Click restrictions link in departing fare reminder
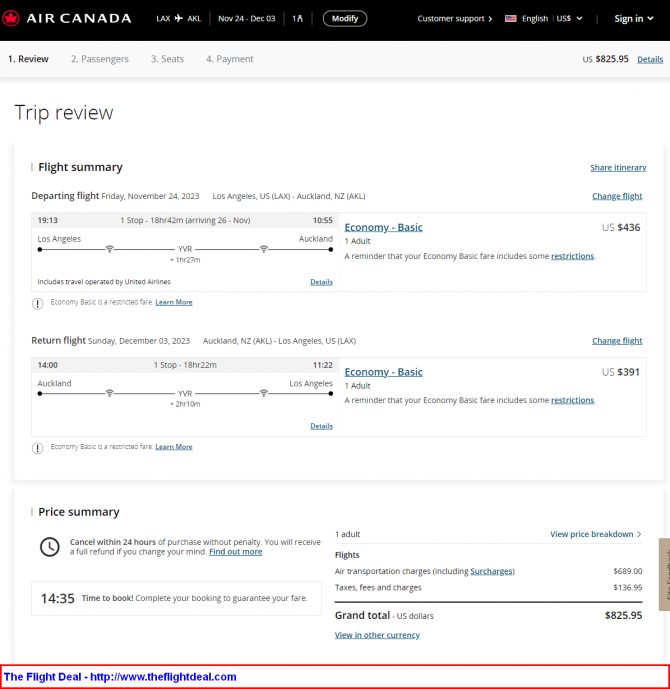This screenshot has height=689, width=670. [x=572, y=256]
